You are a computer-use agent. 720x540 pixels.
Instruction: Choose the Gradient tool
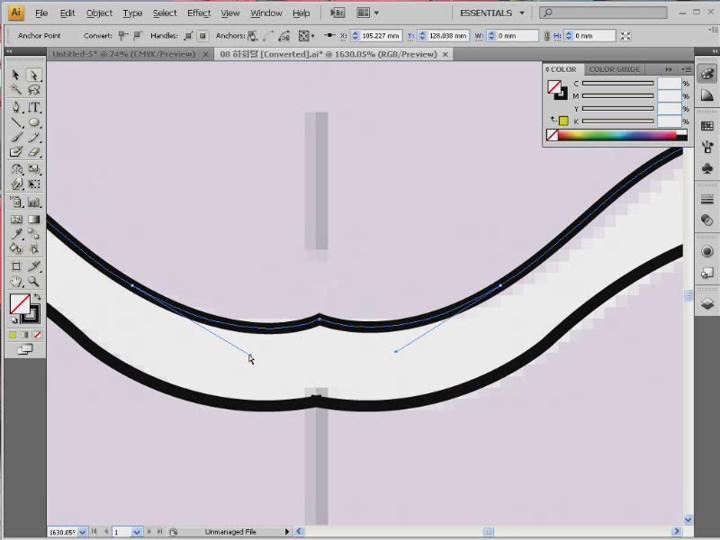pyautogui.click(x=33, y=219)
